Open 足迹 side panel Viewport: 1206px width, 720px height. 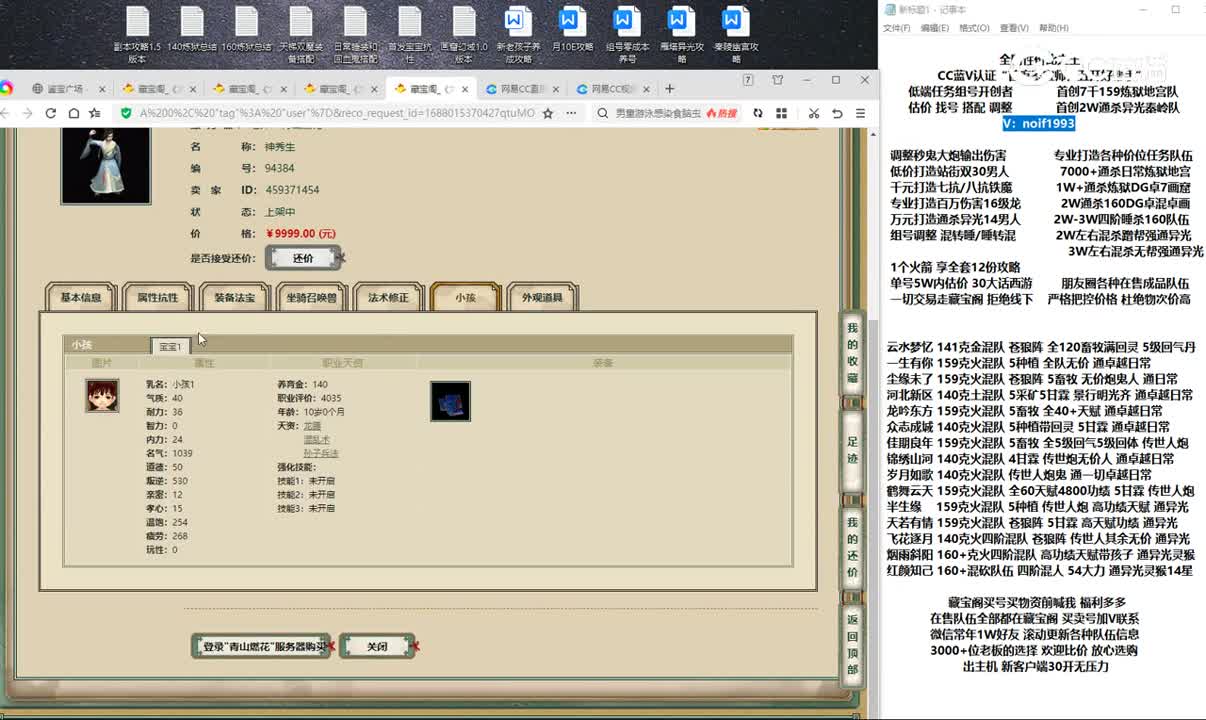[852, 451]
